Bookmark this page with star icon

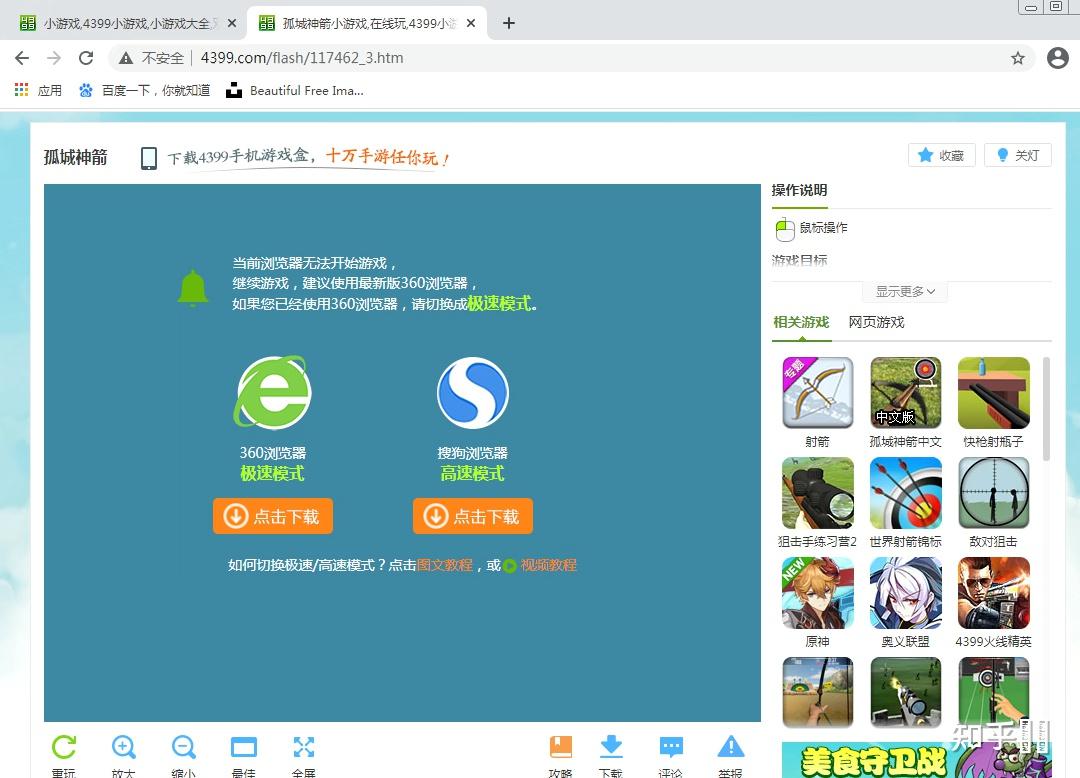pyautogui.click(x=1017, y=59)
